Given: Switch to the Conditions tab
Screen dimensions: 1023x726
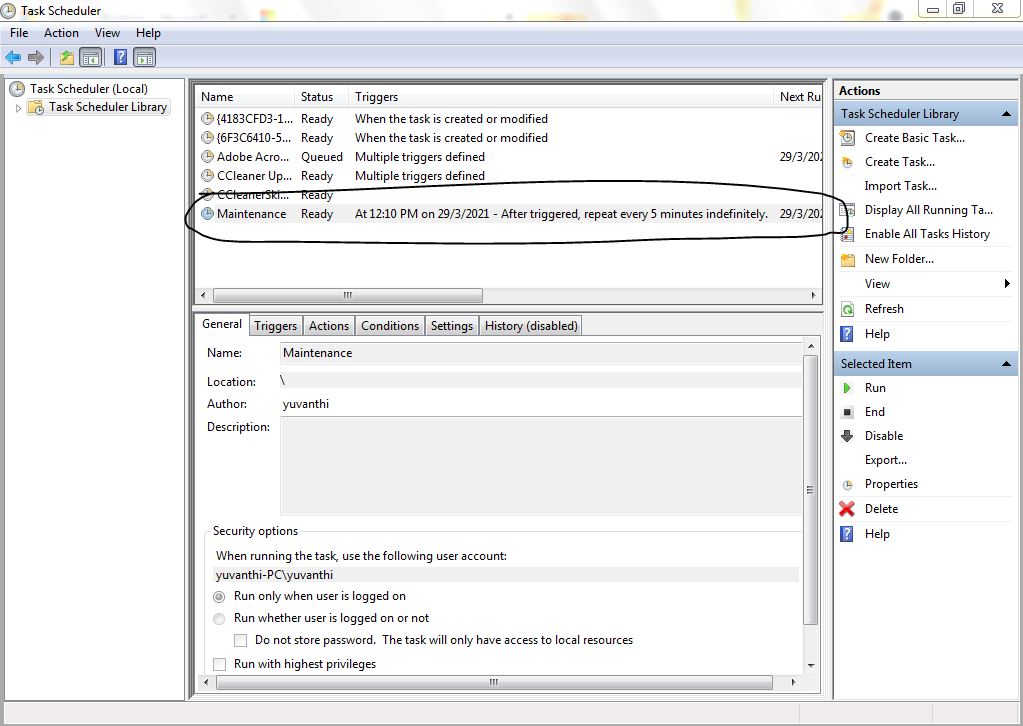Looking at the screenshot, I should pos(390,326).
